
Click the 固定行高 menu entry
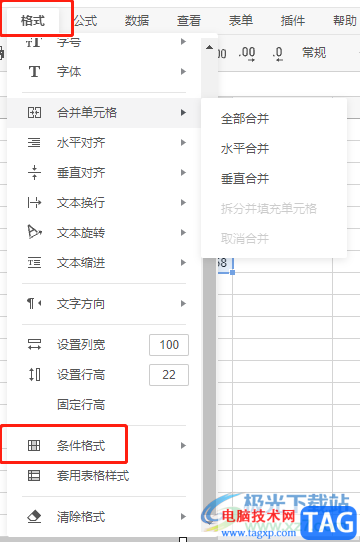[81, 404]
